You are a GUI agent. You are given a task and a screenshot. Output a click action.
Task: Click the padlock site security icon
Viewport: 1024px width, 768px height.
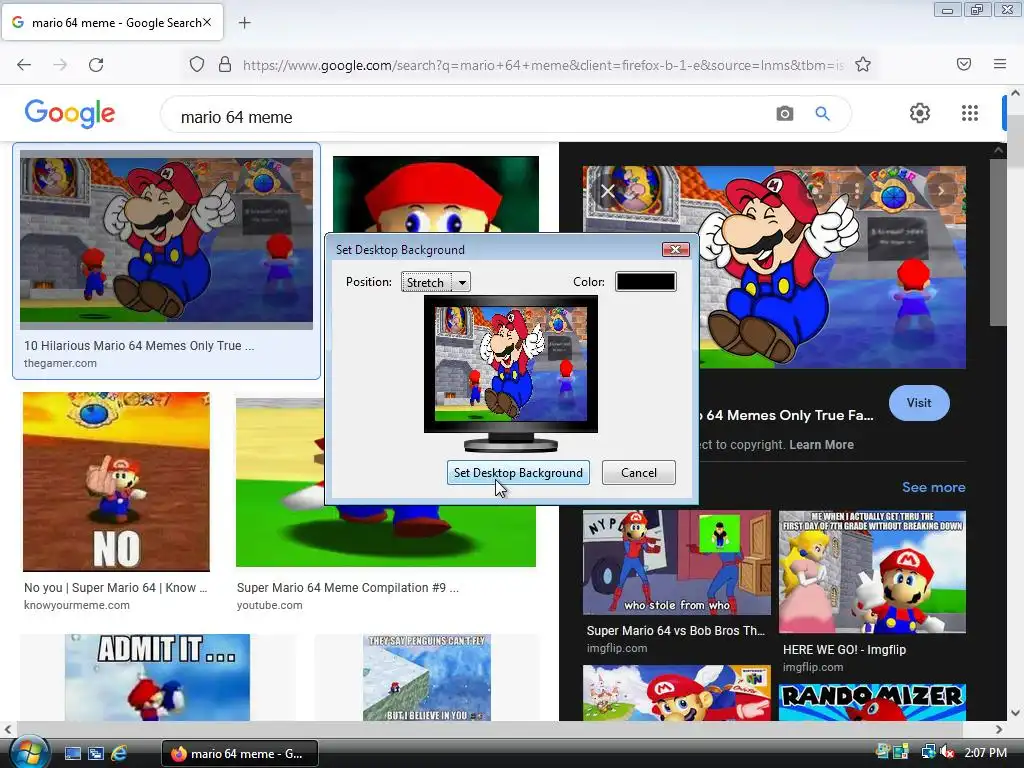tap(225, 65)
